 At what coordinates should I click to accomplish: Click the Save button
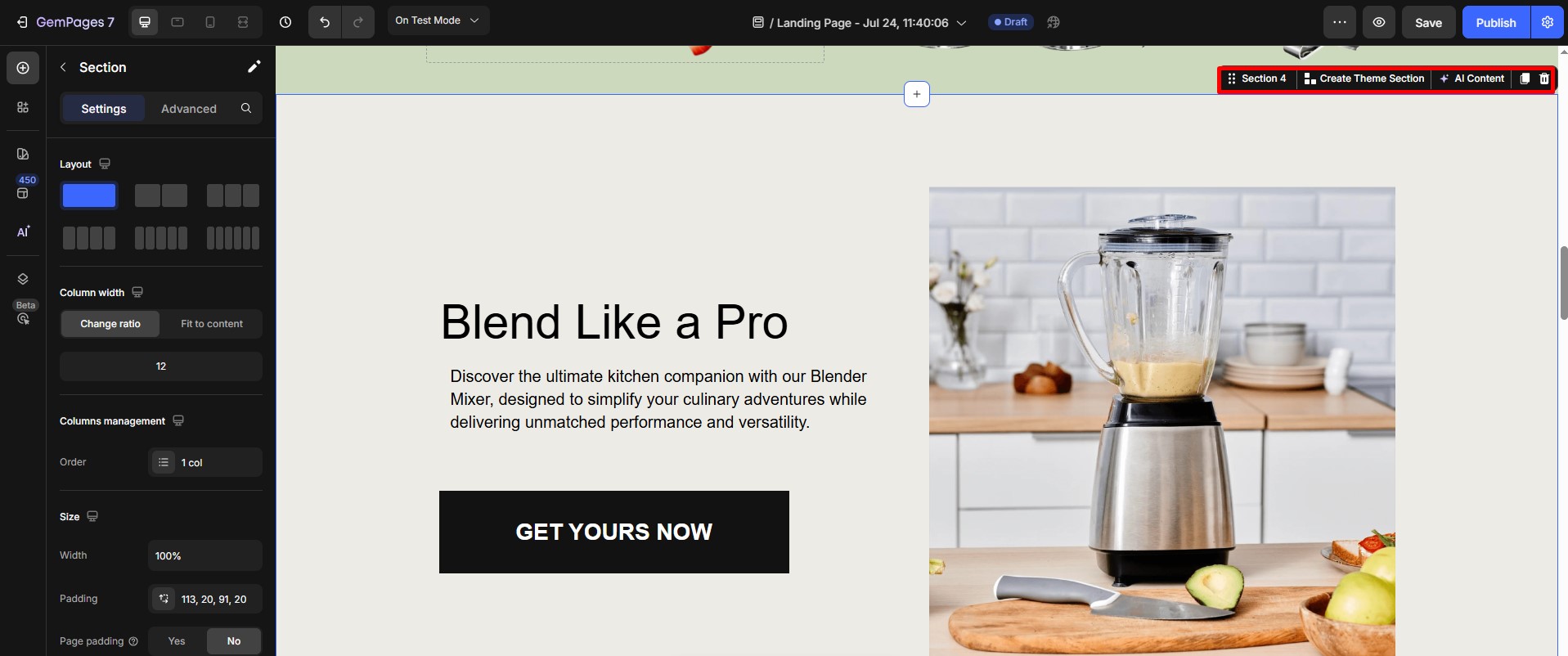(1428, 22)
